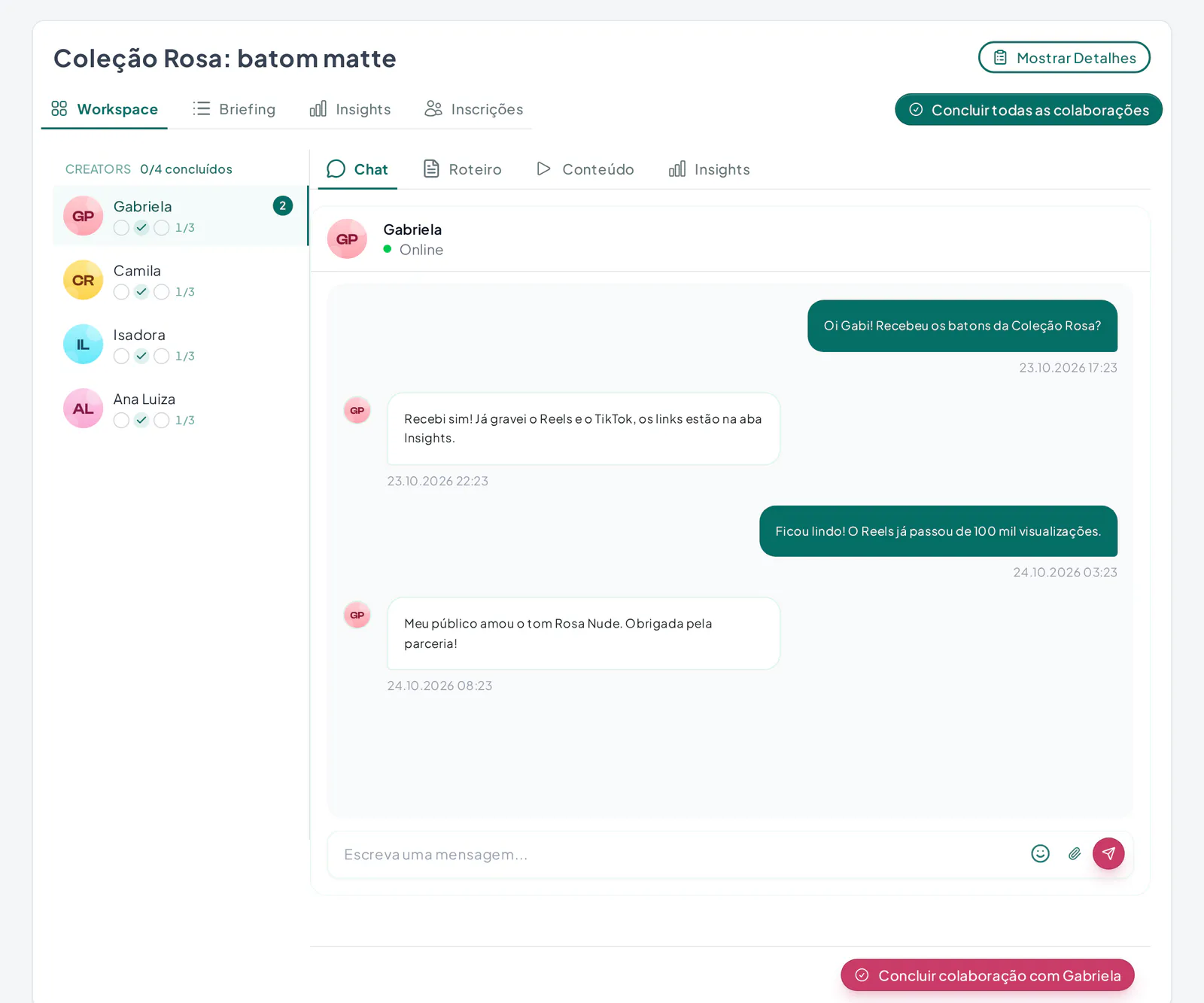Select the Chat tab
Viewport: 1204px width, 1003px height.
(x=357, y=169)
